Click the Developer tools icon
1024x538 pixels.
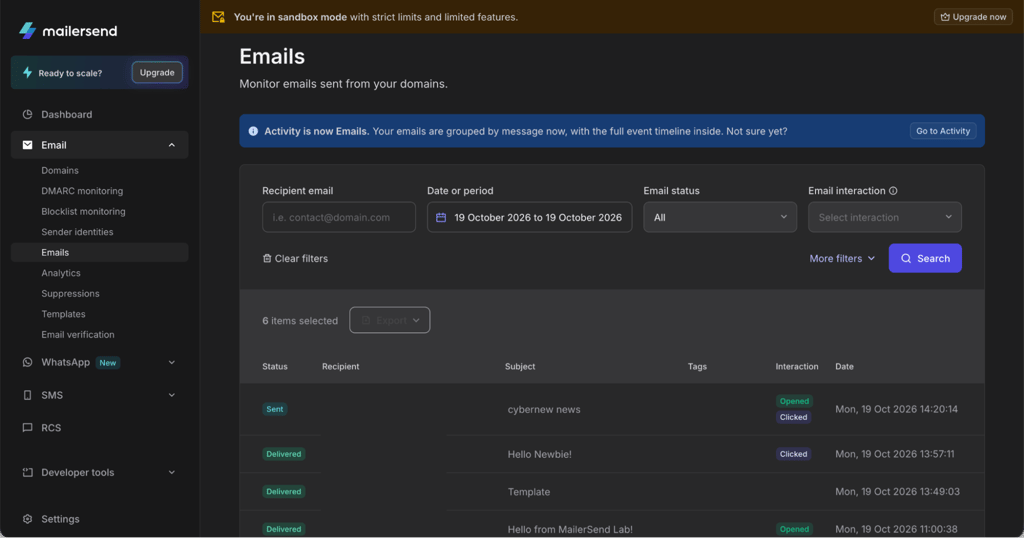tap(27, 472)
